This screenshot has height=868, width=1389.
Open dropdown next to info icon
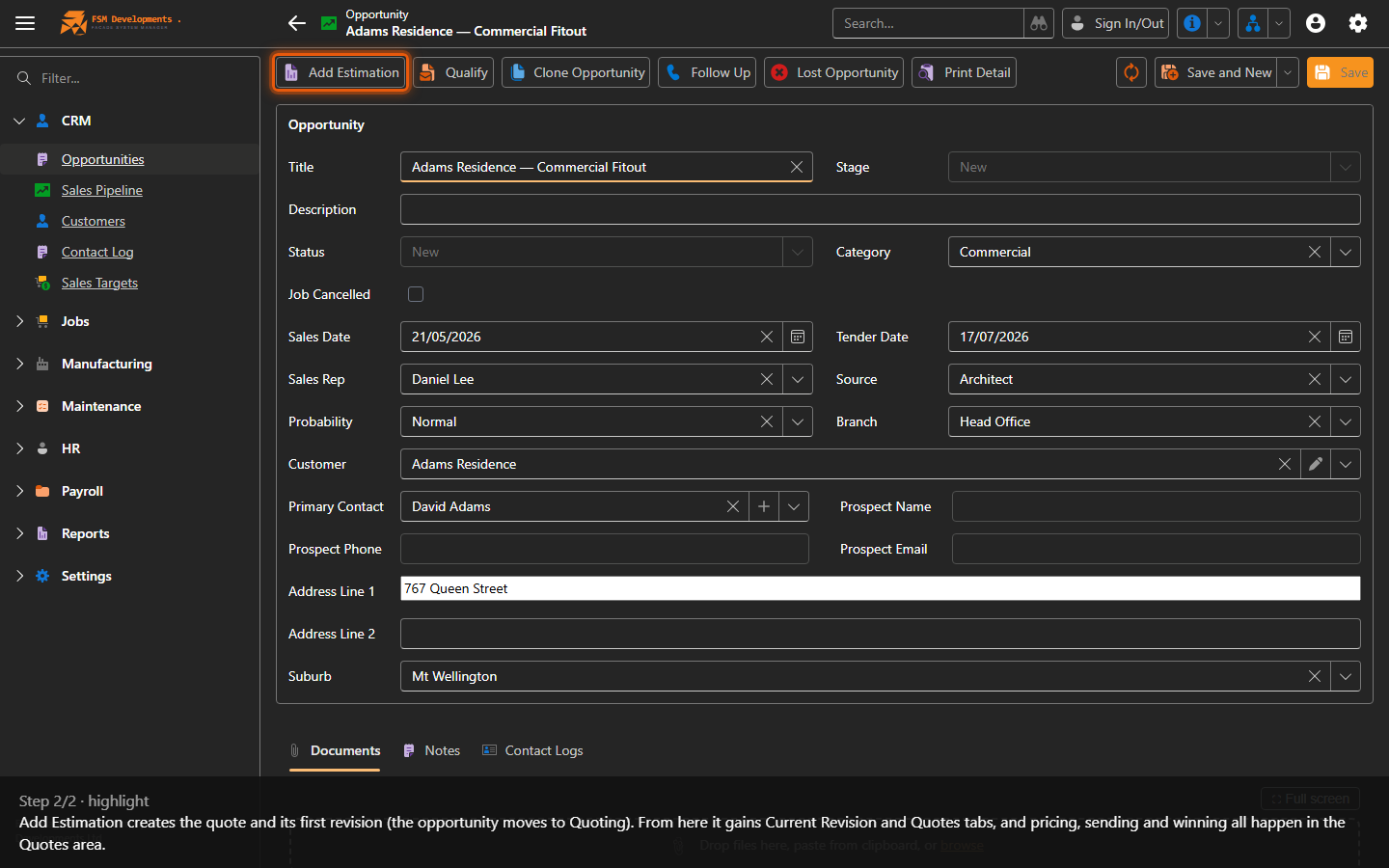click(x=1218, y=23)
